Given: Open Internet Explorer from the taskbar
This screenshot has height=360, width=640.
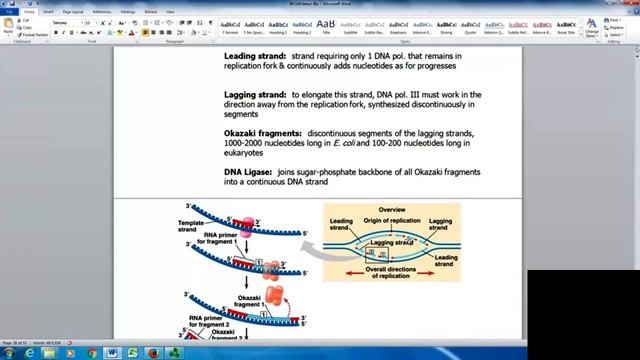Looking at the screenshot, I should point(29,353).
